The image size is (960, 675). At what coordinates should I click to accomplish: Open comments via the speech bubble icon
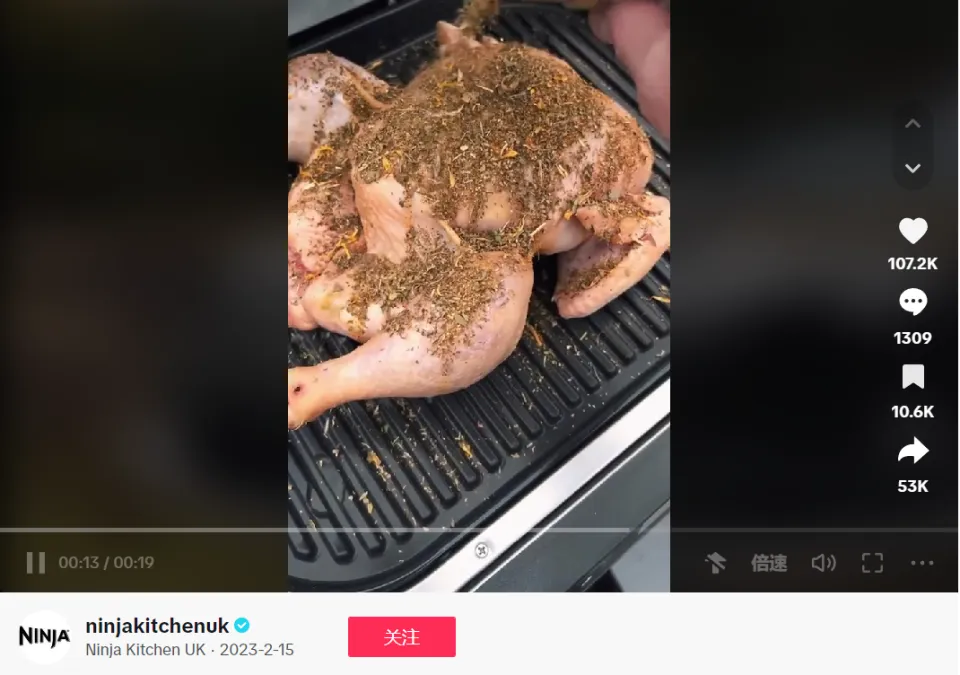coord(912,302)
